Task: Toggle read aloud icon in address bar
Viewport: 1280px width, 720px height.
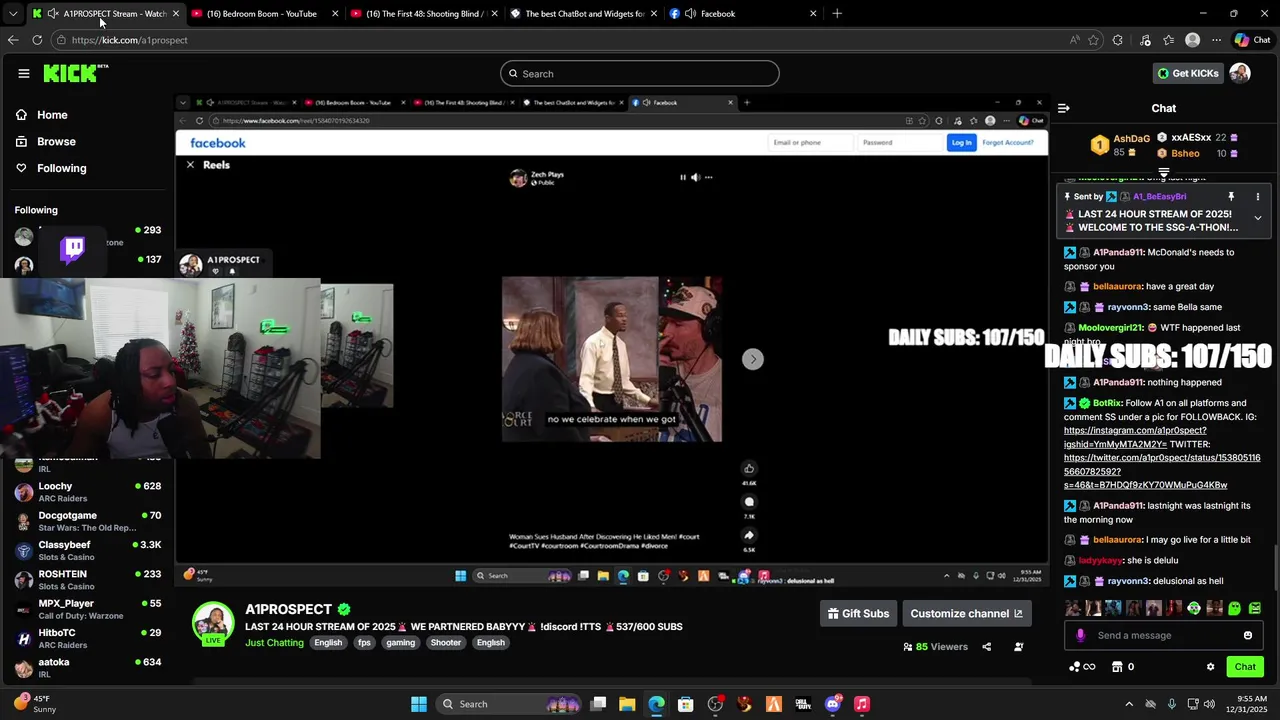Action: [x=1074, y=40]
